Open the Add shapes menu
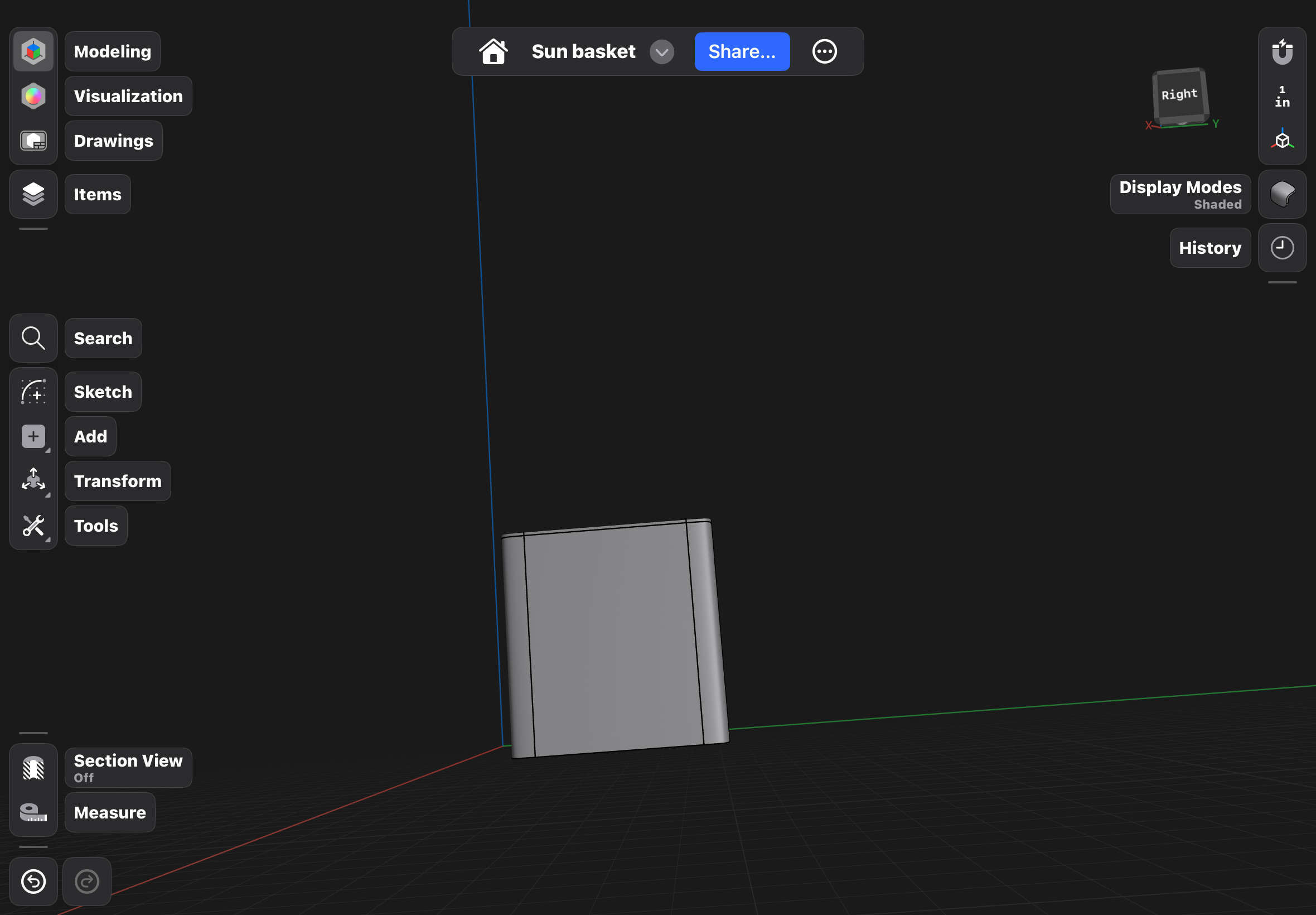Image resolution: width=1316 pixels, height=915 pixels. point(33,437)
